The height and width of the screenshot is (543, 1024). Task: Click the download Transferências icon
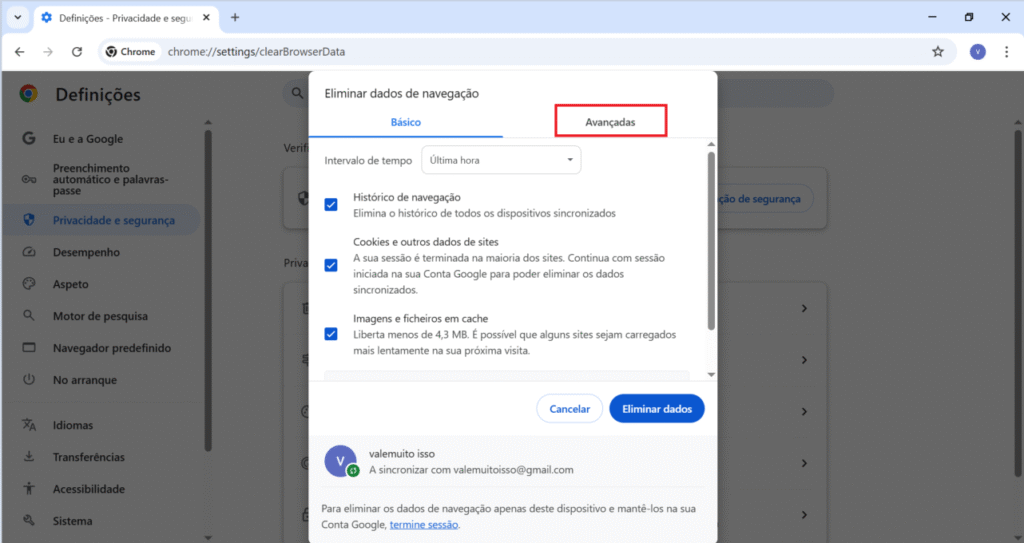(29, 457)
